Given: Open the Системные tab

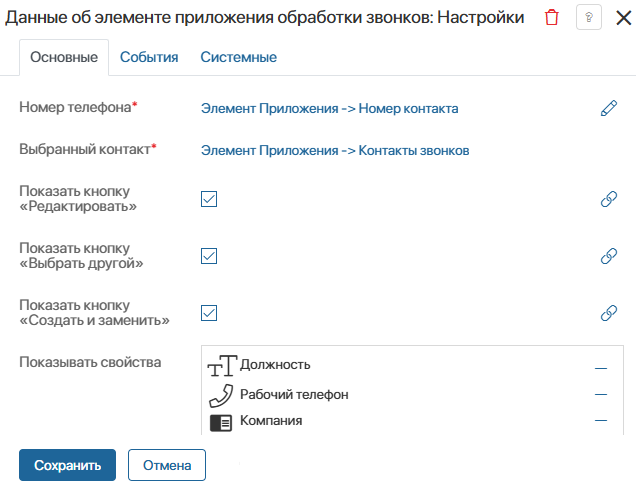Looking at the screenshot, I should [x=238, y=57].
